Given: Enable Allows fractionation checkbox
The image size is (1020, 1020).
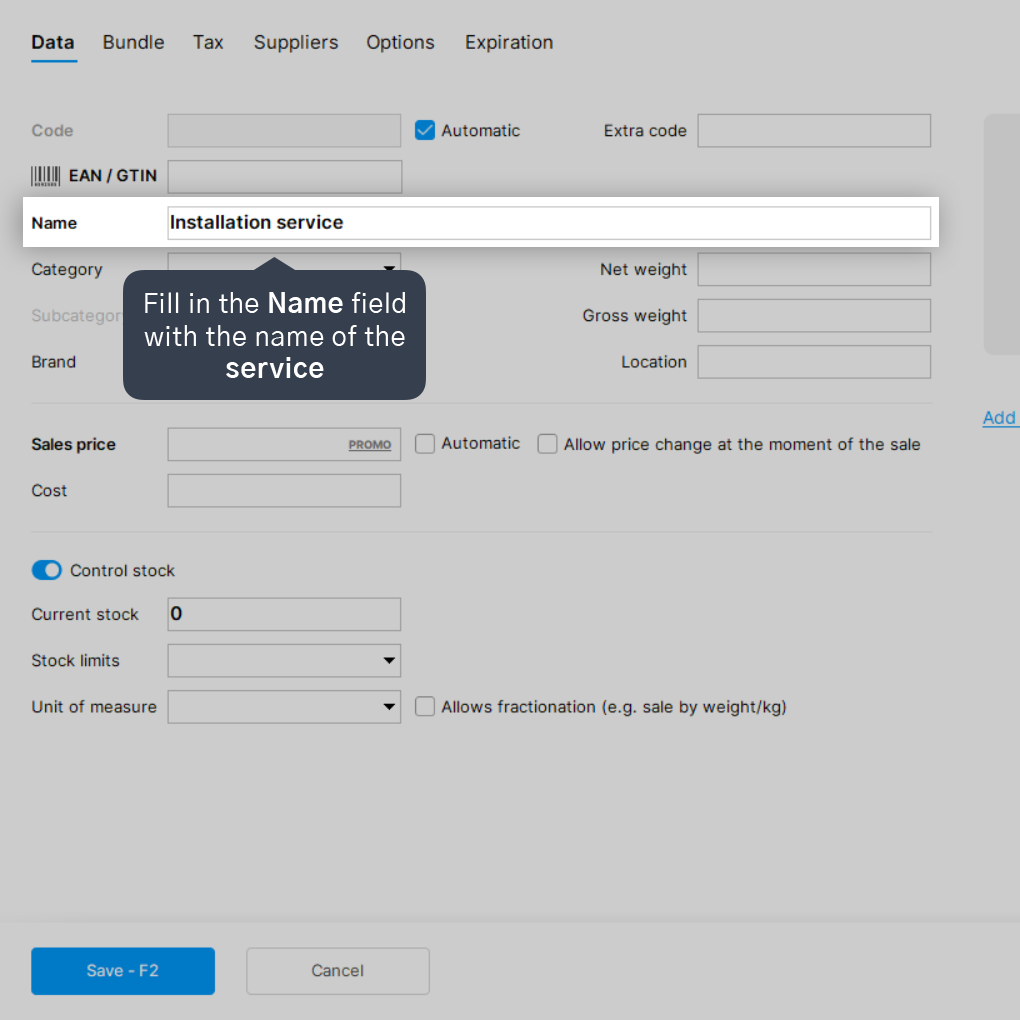Looking at the screenshot, I should 425,706.
